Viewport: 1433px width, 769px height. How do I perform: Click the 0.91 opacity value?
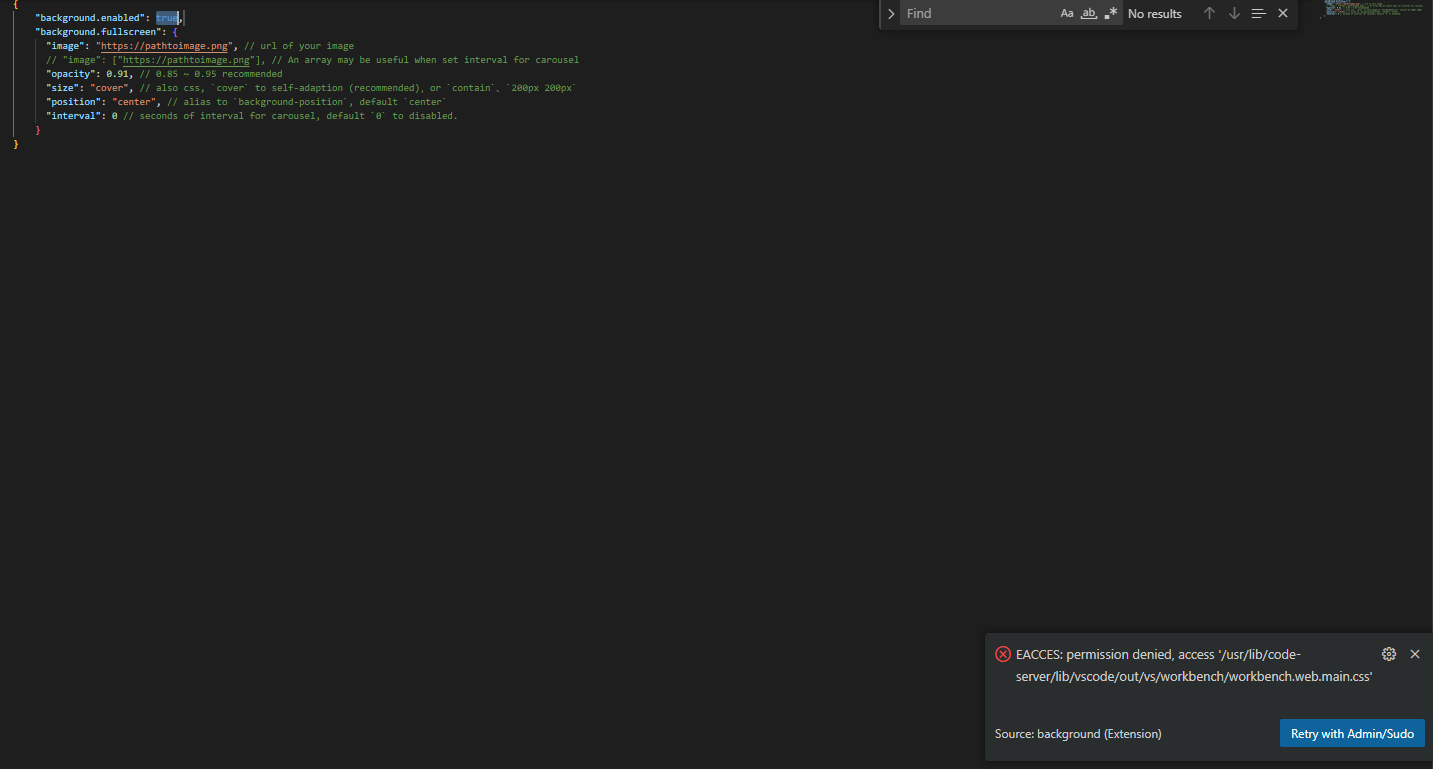click(x=118, y=74)
